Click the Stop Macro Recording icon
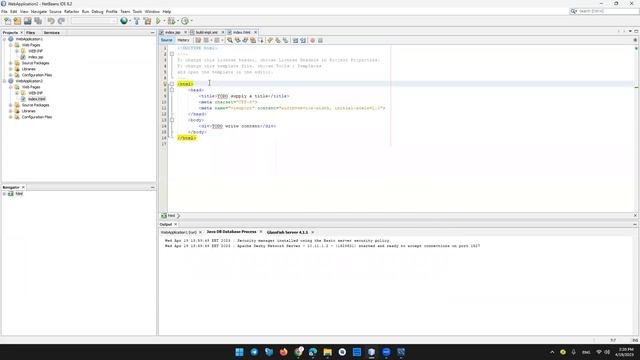The image size is (640, 360). 320,40
